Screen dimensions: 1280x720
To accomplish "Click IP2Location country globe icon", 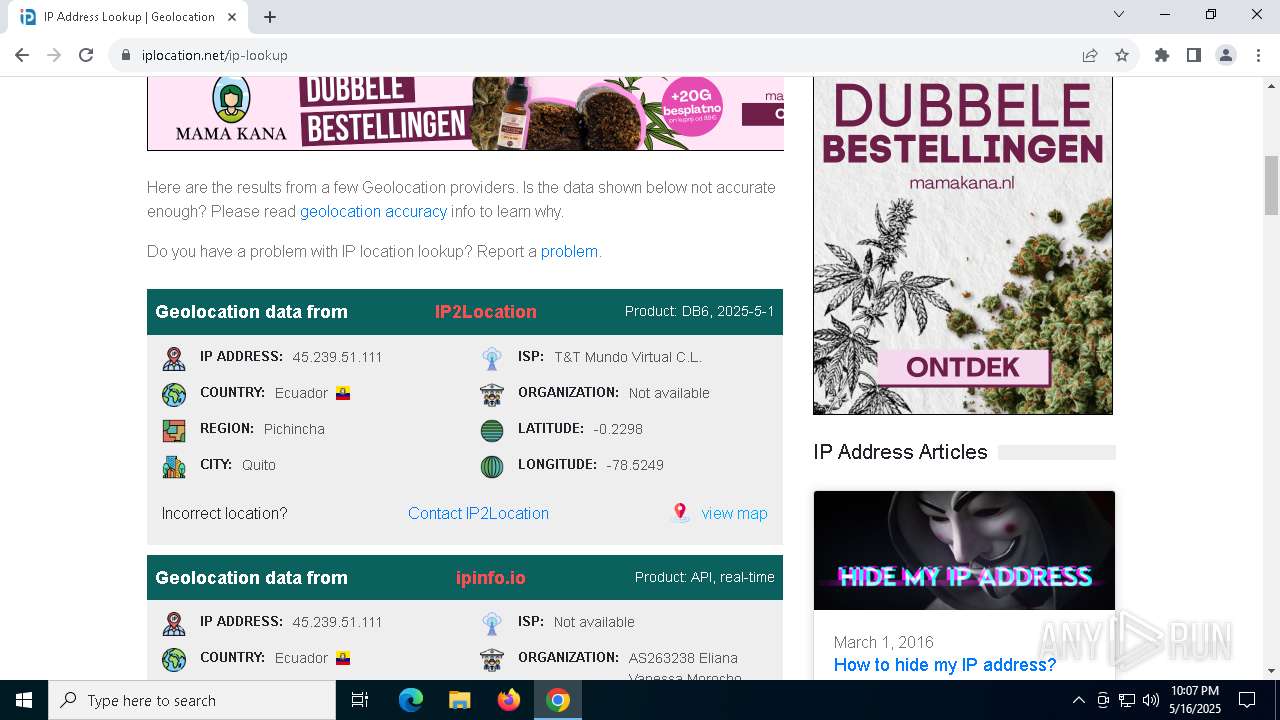I will click(174, 394).
